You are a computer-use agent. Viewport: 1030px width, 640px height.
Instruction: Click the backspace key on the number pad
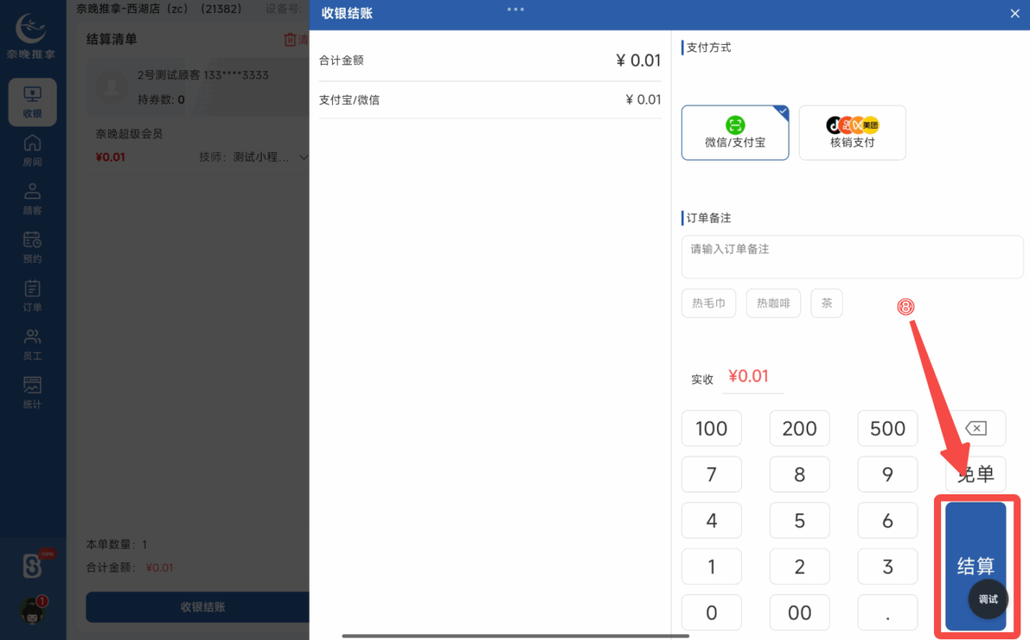point(975,428)
